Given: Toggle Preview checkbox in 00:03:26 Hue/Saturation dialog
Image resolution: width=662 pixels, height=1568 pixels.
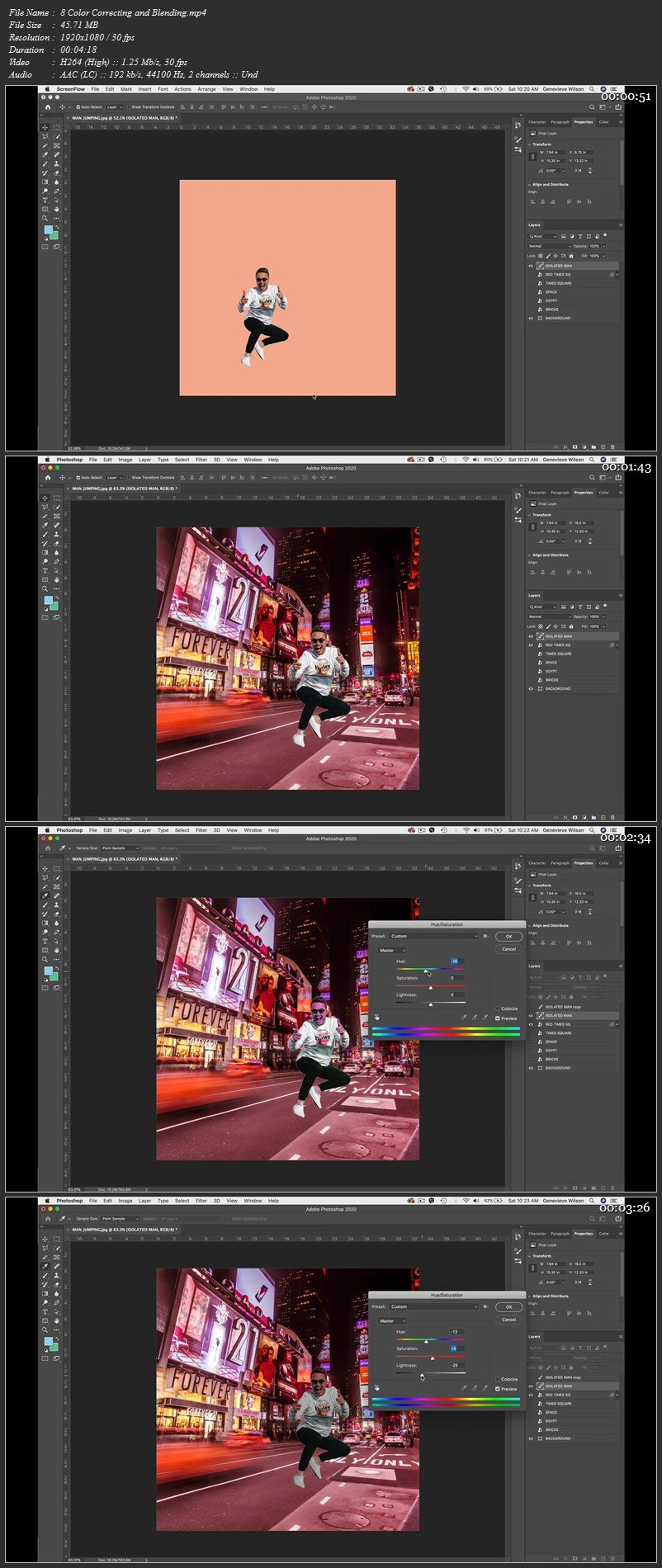Looking at the screenshot, I should 497,1389.
